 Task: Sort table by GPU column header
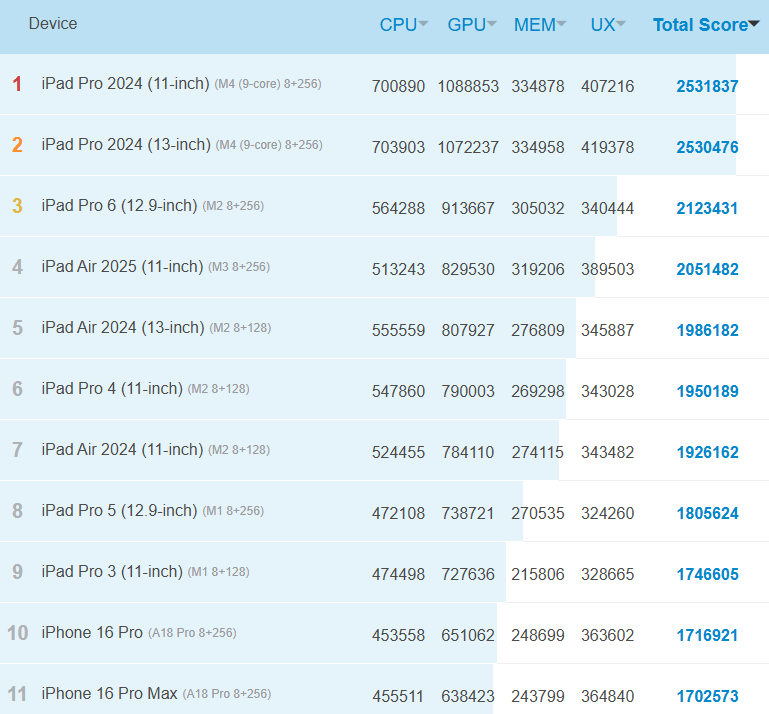click(x=471, y=25)
